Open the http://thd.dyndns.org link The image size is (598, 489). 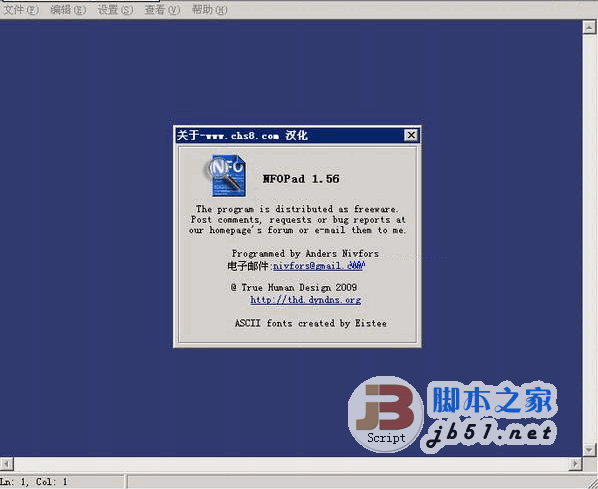[305, 300]
